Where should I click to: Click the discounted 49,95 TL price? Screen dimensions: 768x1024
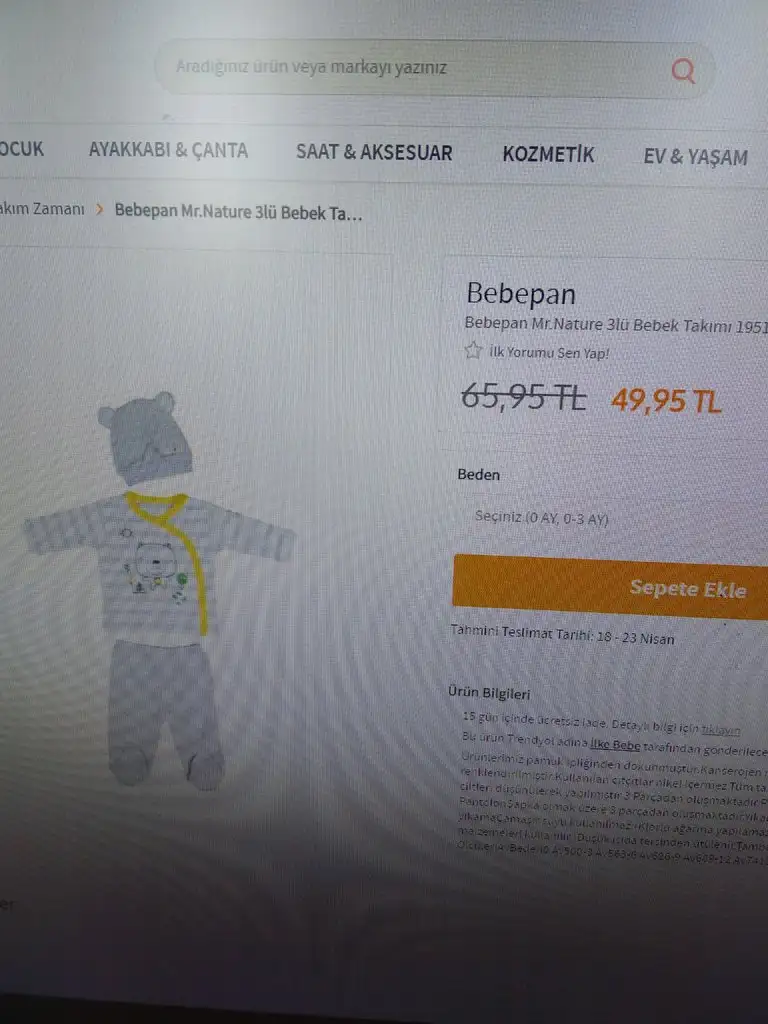point(667,400)
